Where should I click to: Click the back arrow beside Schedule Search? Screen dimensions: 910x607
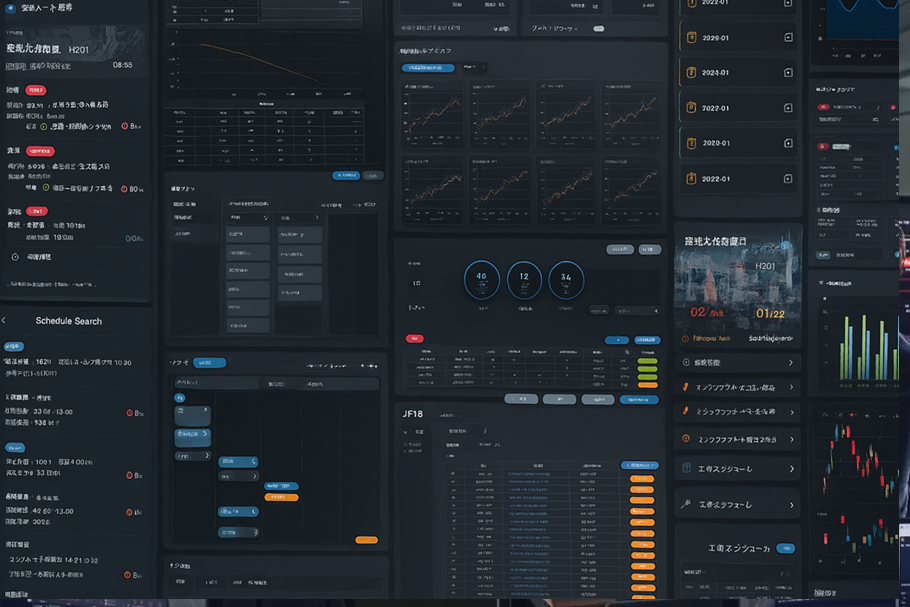5,321
